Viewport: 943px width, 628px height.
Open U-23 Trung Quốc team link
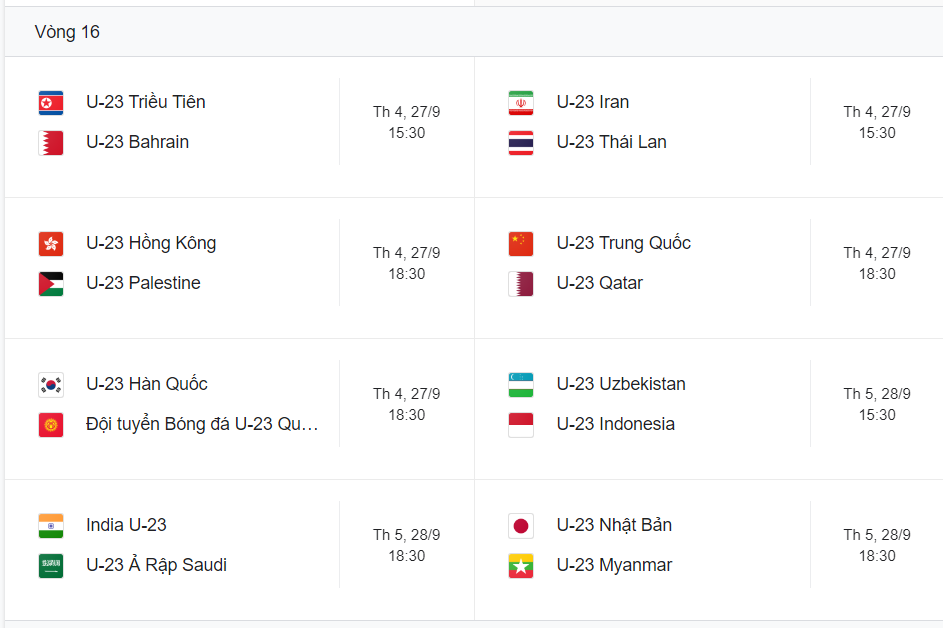click(x=624, y=242)
